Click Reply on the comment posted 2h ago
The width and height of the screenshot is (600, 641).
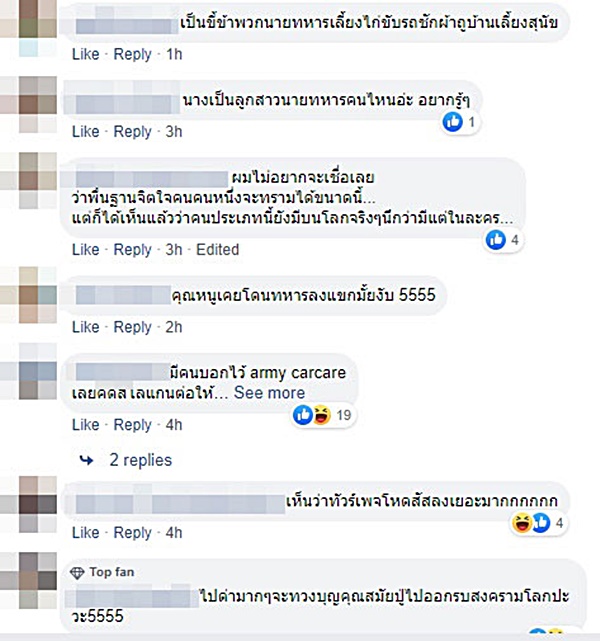(132, 327)
